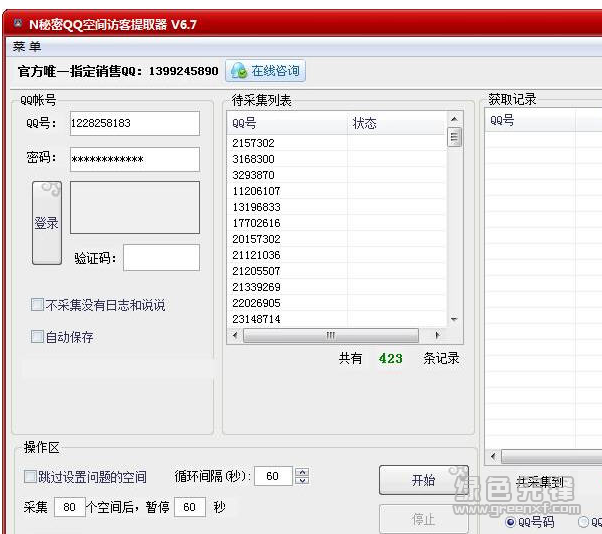Click pending list horizontal scrollbar thumb

tap(331, 335)
